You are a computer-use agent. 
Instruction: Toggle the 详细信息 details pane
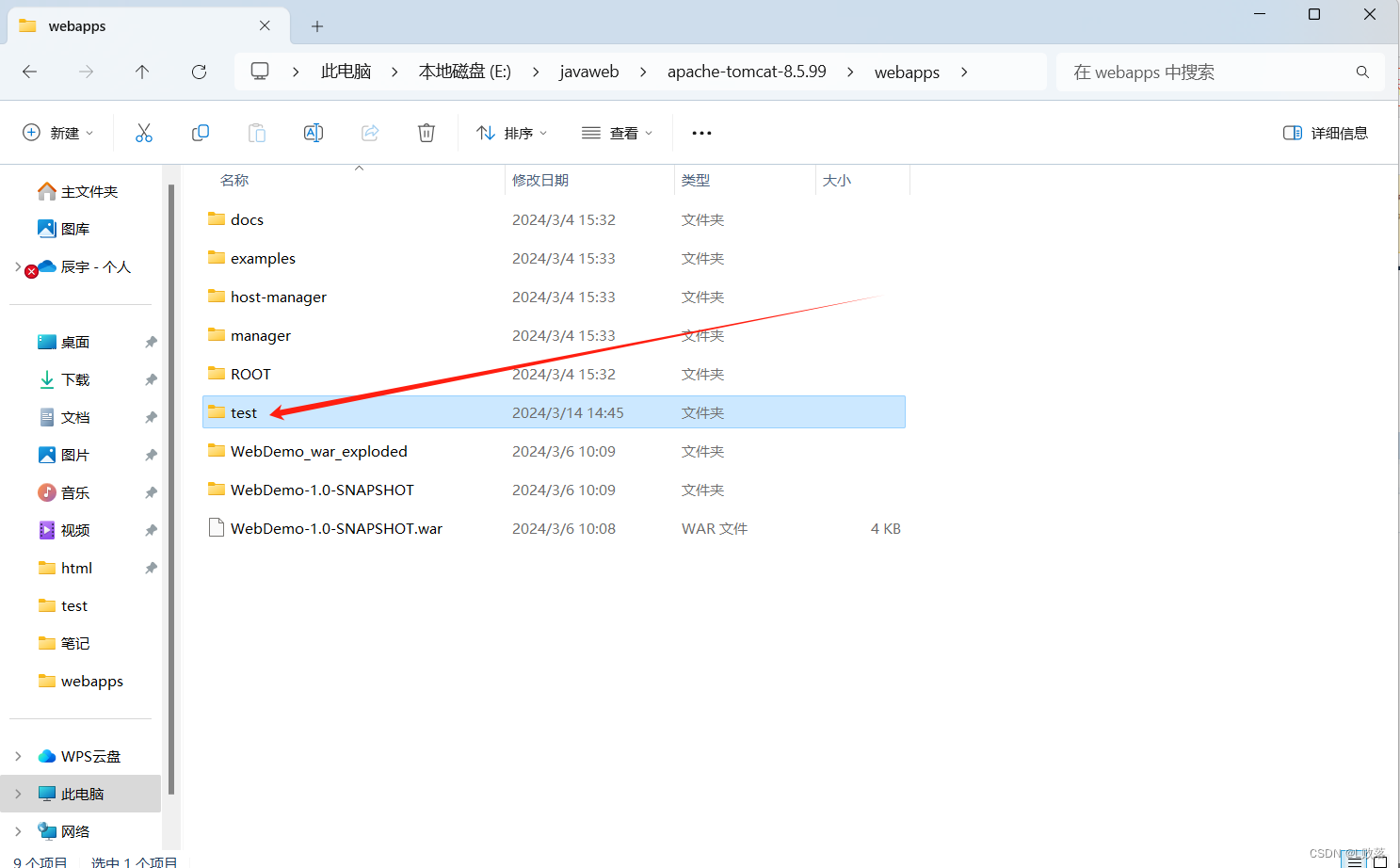(1326, 133)
